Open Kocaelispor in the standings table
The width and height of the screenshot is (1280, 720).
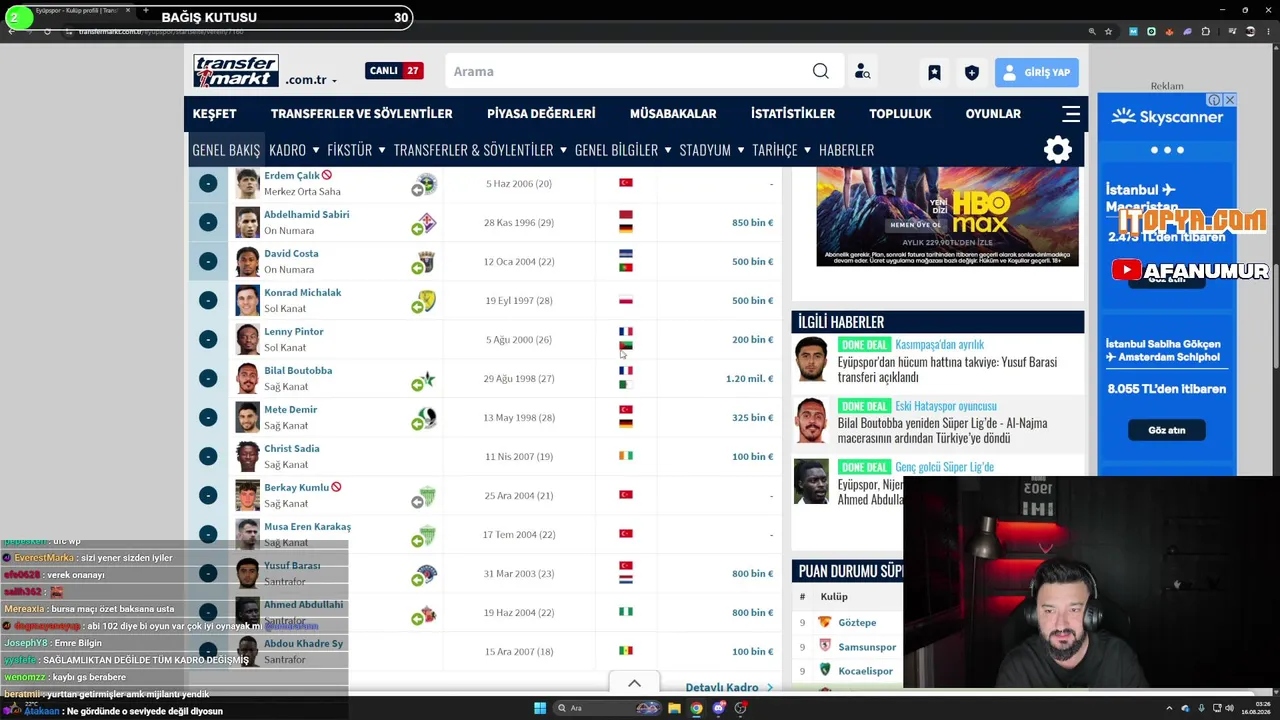tap(865, 671)
